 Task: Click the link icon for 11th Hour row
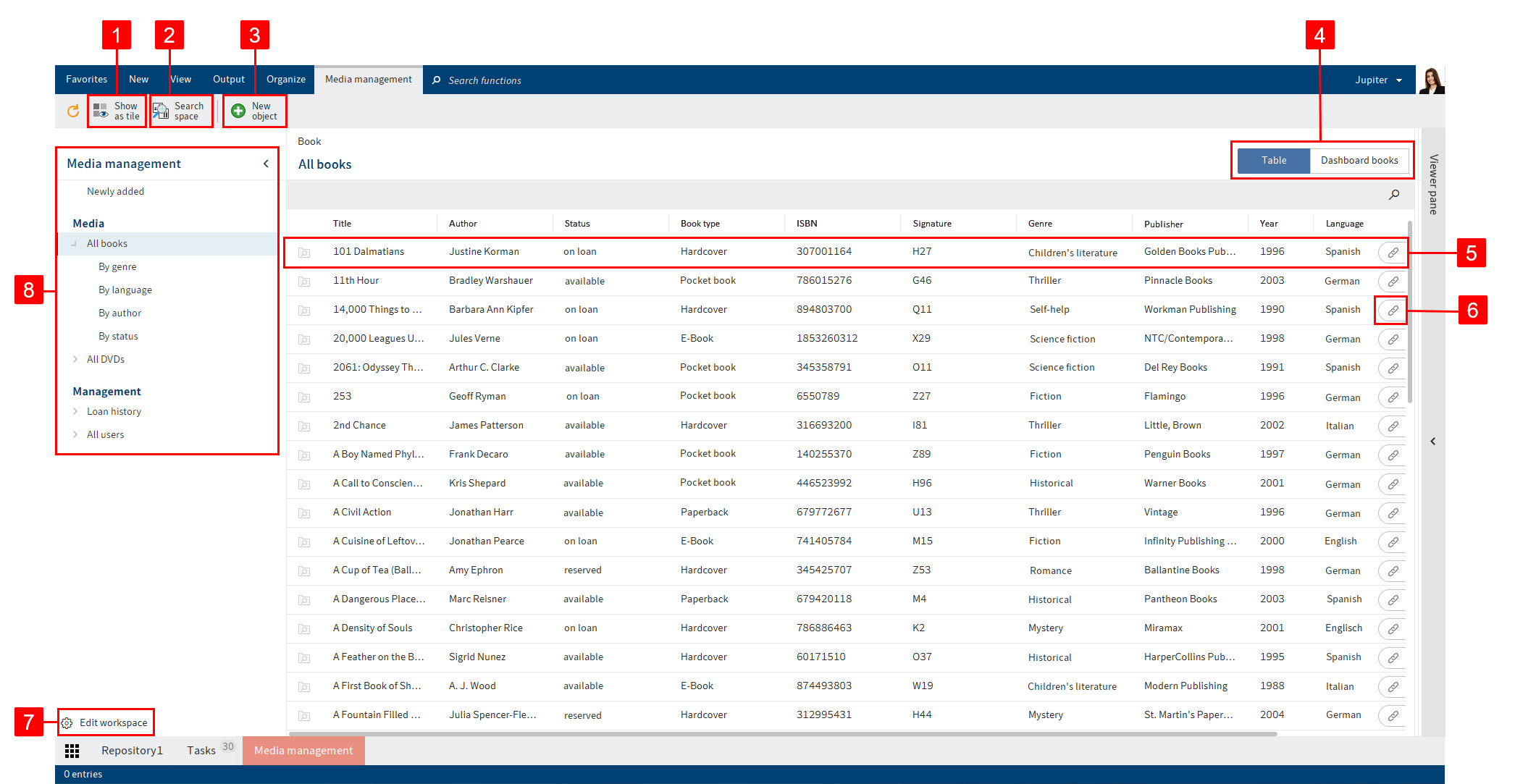pyautogui.click(x=1393, y=282)
